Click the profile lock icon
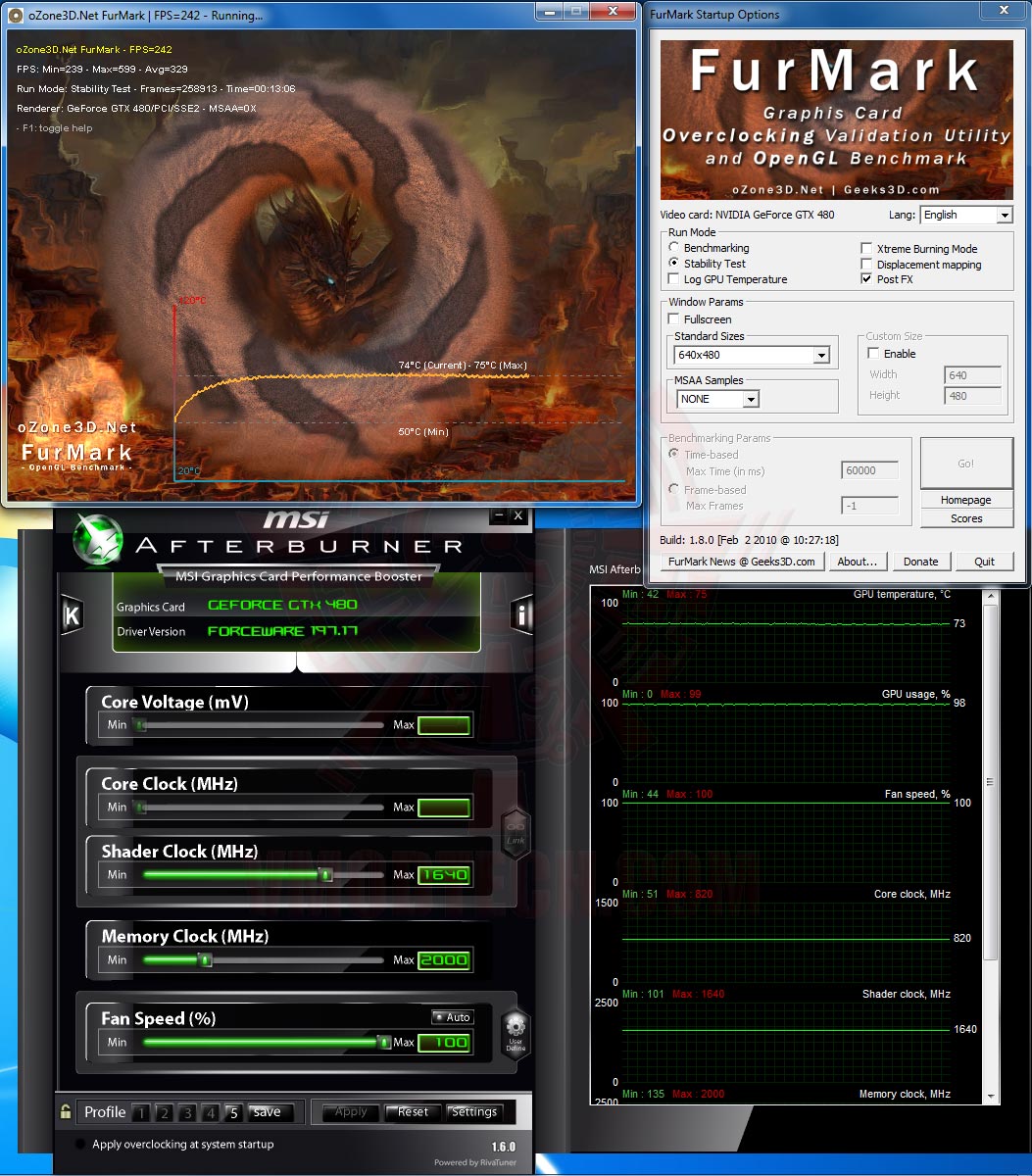 [66, 1112]
